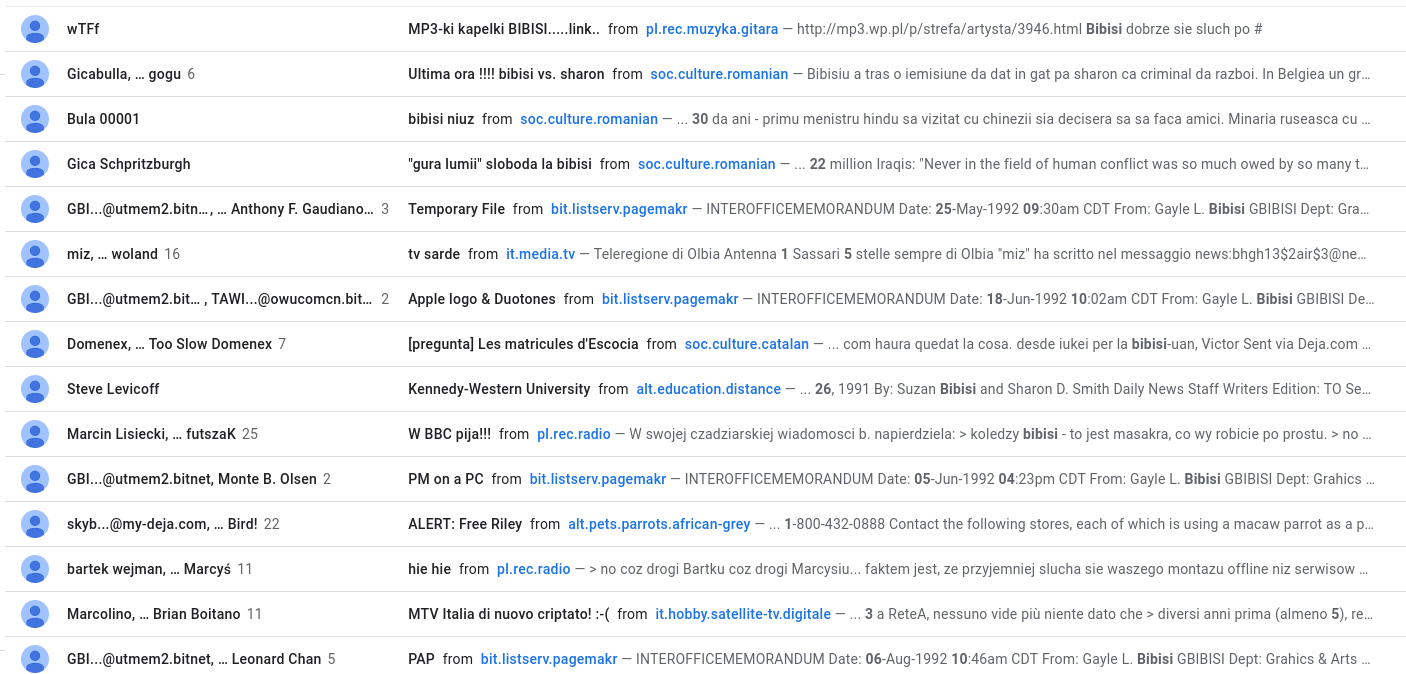Open the 'PM on a PC' conversation

(x=445, y=479)
